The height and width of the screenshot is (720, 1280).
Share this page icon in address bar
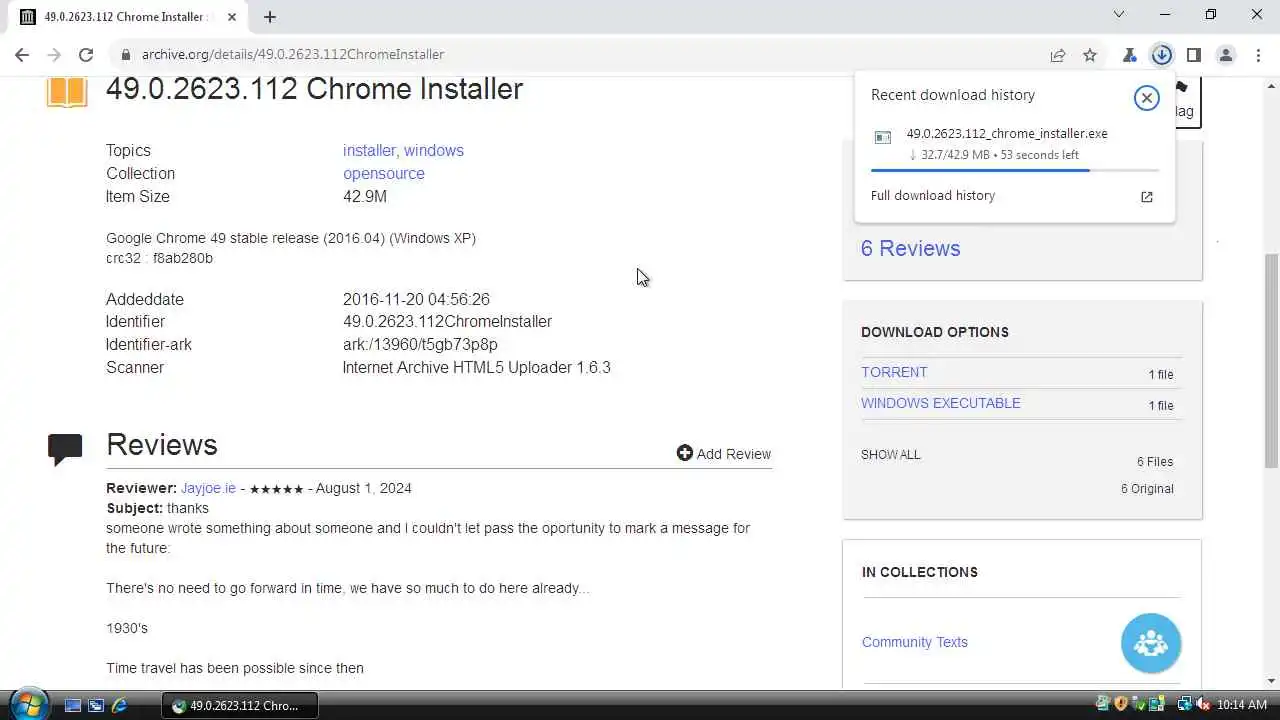[x=1058, y=55]
